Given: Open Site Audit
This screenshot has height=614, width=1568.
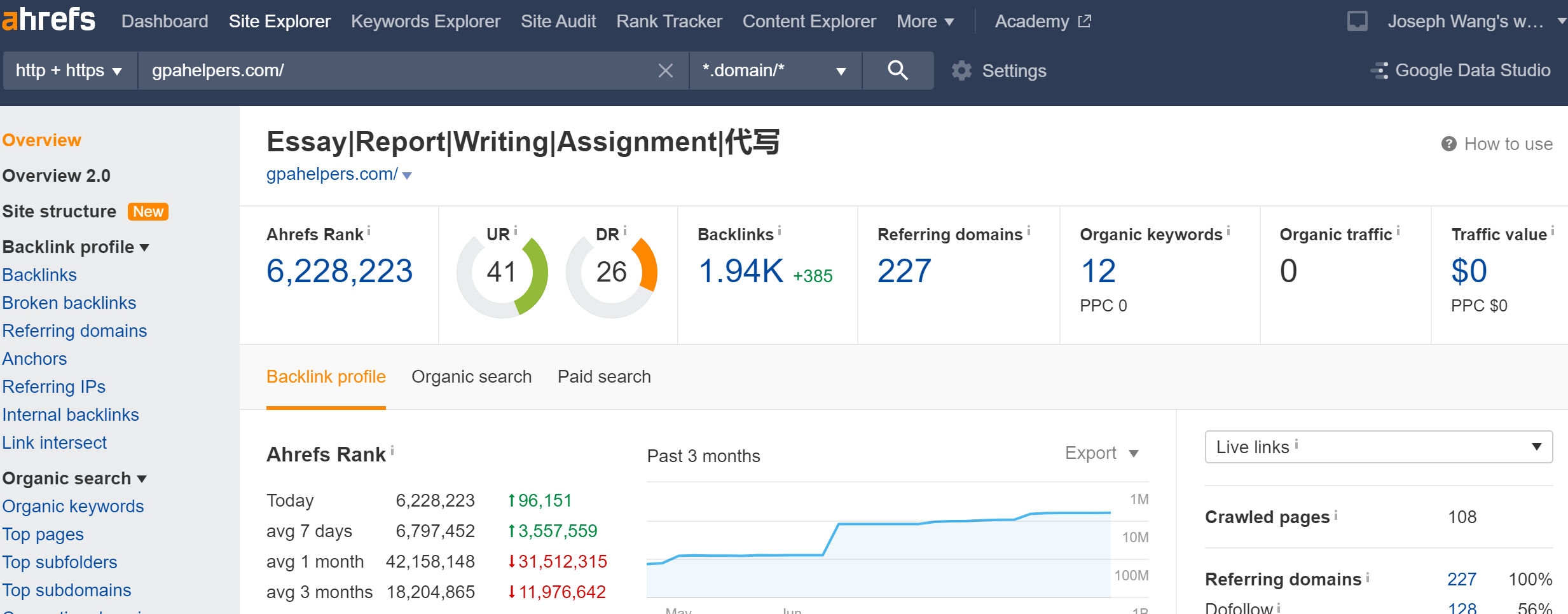Looking at the screenshot, I should (x=558, y=22).
